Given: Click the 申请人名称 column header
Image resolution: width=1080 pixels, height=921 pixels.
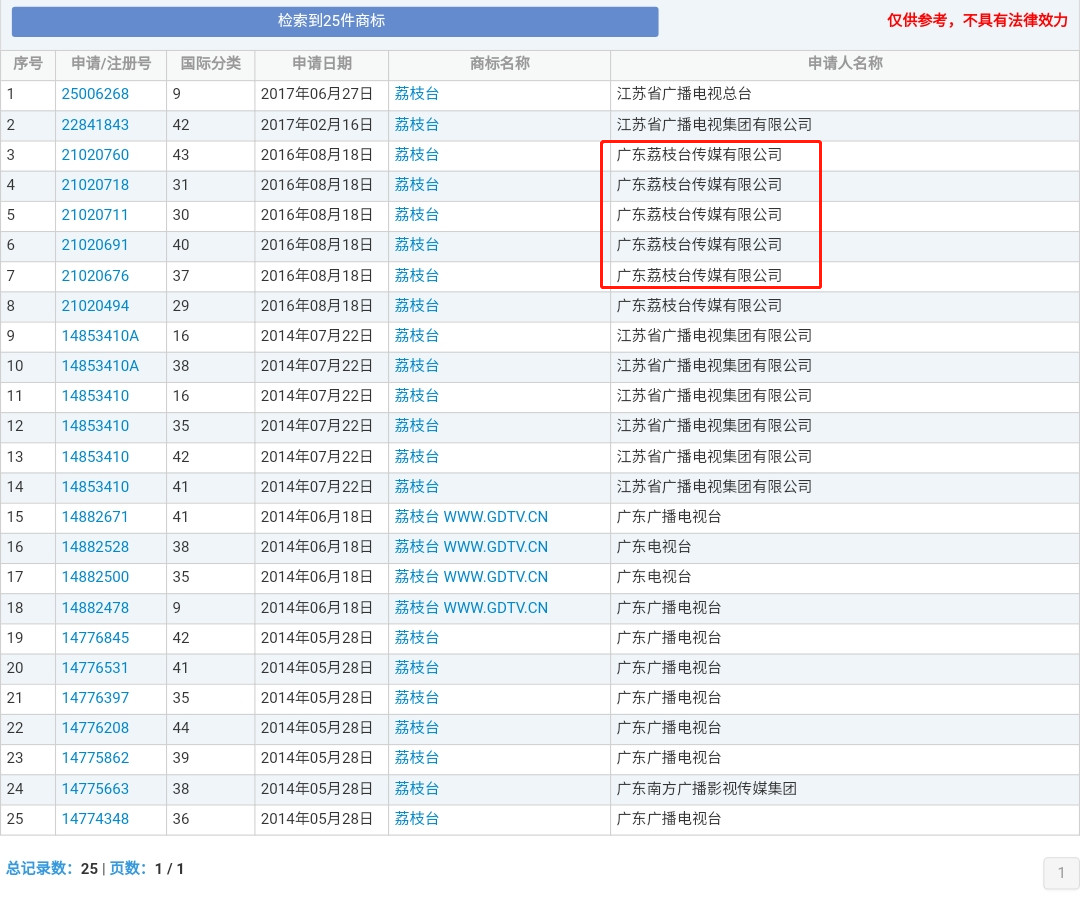Looking at the screenshot, I should (x=845, y=63).
